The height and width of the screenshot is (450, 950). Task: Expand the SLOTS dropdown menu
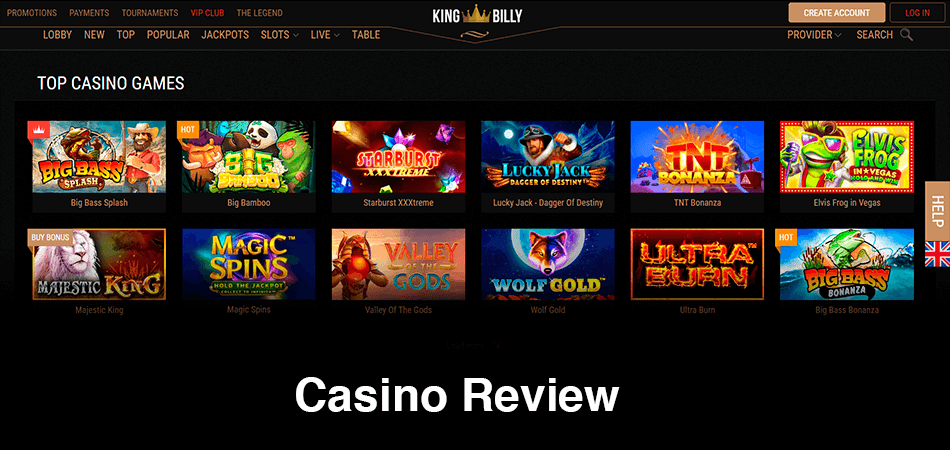(280, 35)
